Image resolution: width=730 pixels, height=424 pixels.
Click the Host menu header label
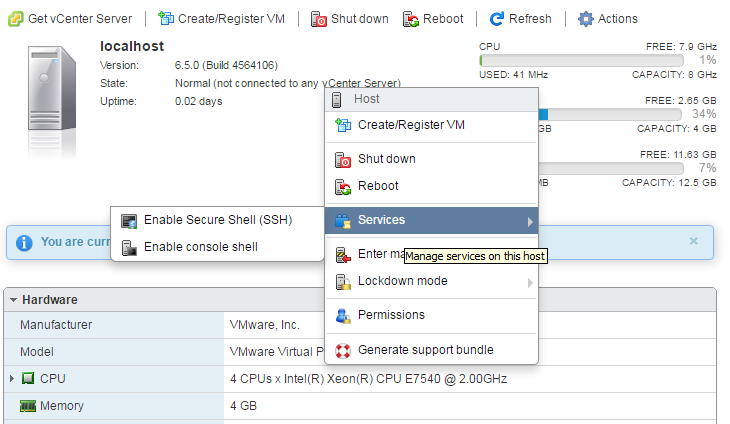[x=366, y=99]
